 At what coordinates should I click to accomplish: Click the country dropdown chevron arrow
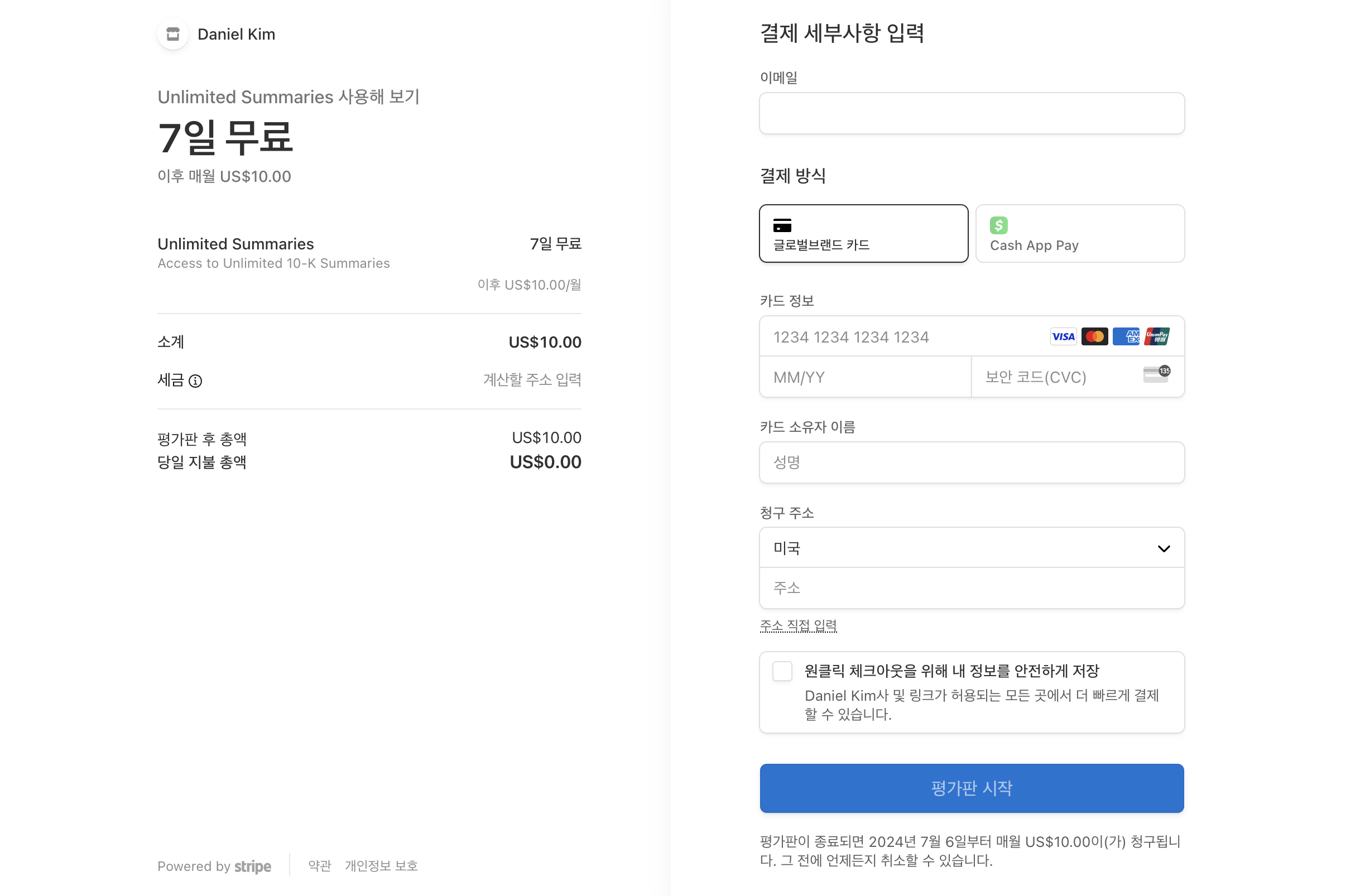click(x=1164, y=549)
